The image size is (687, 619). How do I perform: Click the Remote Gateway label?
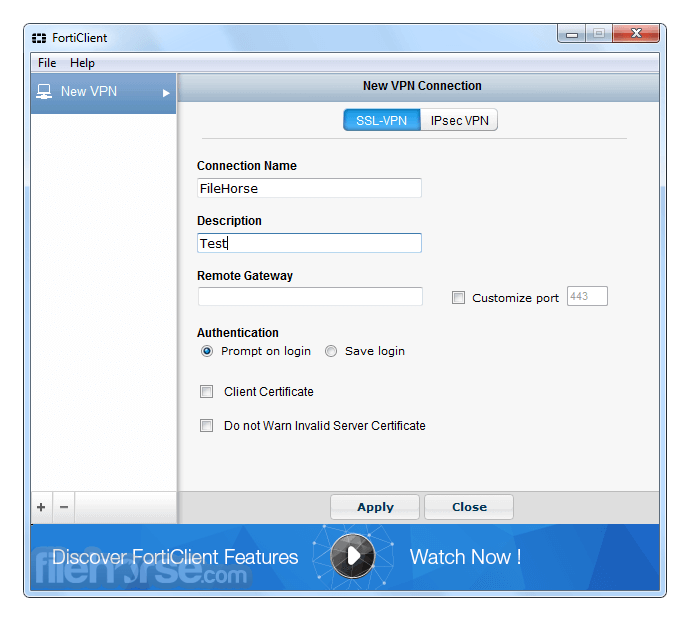point(245,276)
